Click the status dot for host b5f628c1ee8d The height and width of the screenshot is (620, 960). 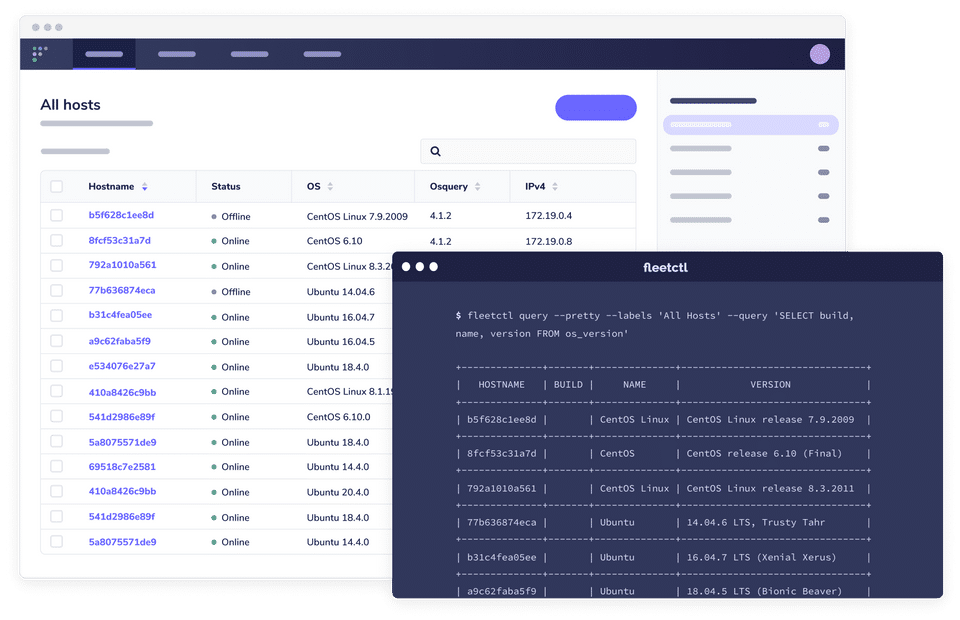[x=214, y=217]
